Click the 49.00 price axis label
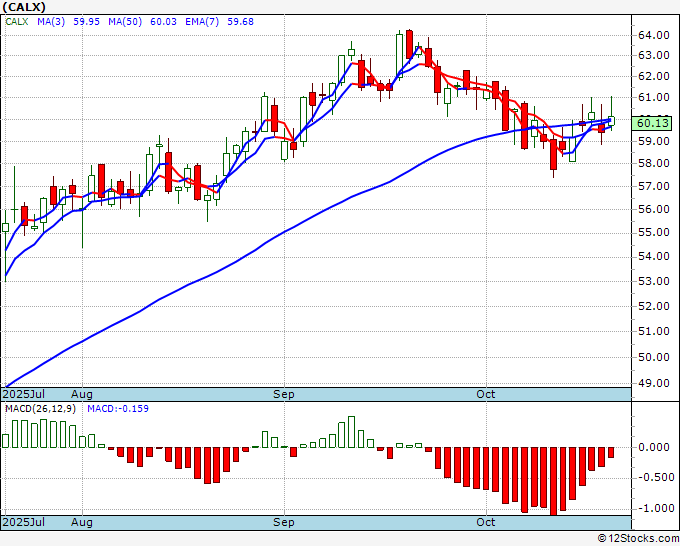This screenshot has height=546, width=680. click(654, 383)
